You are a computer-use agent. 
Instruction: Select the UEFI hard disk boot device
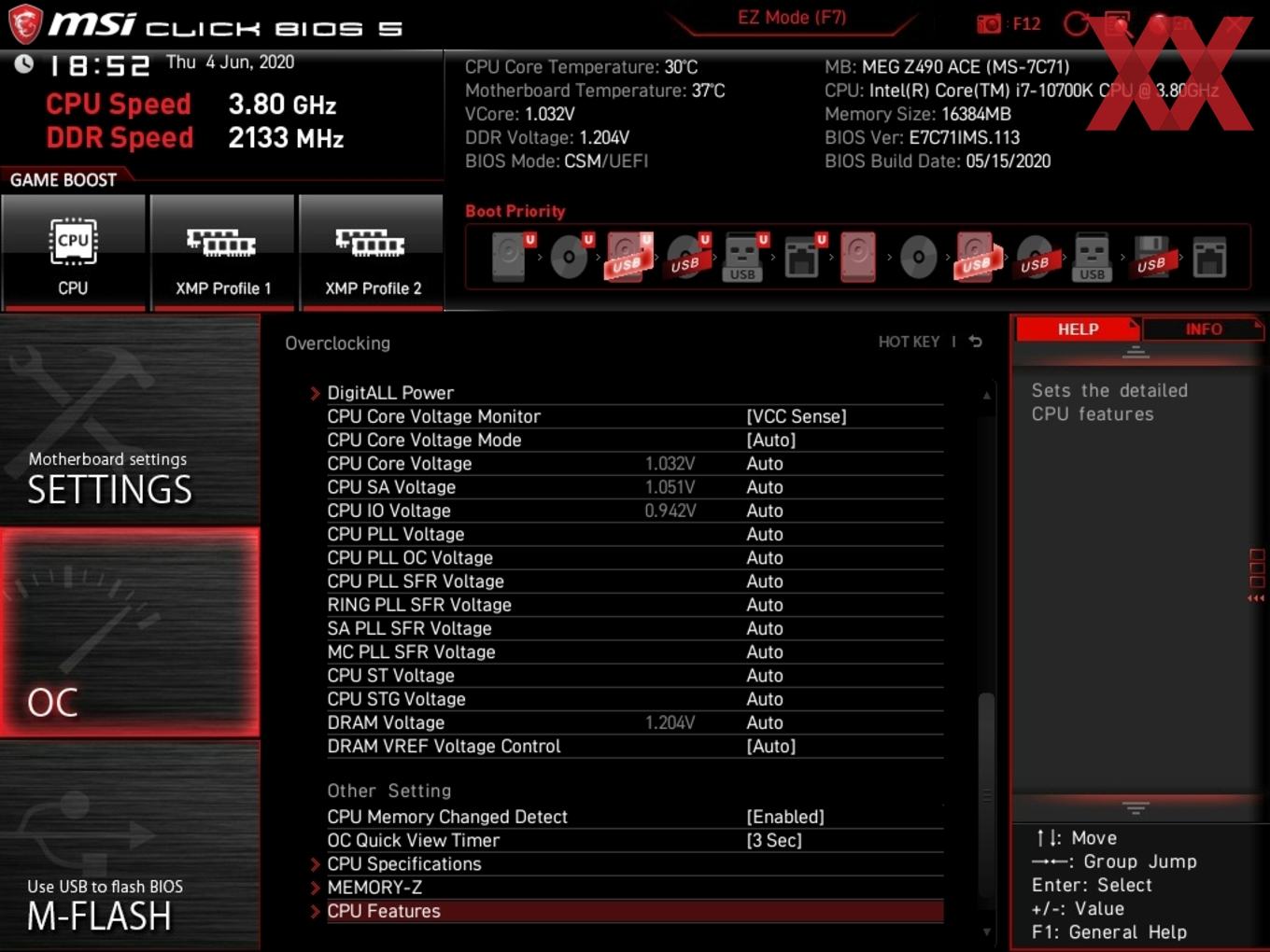click(511, 256)
